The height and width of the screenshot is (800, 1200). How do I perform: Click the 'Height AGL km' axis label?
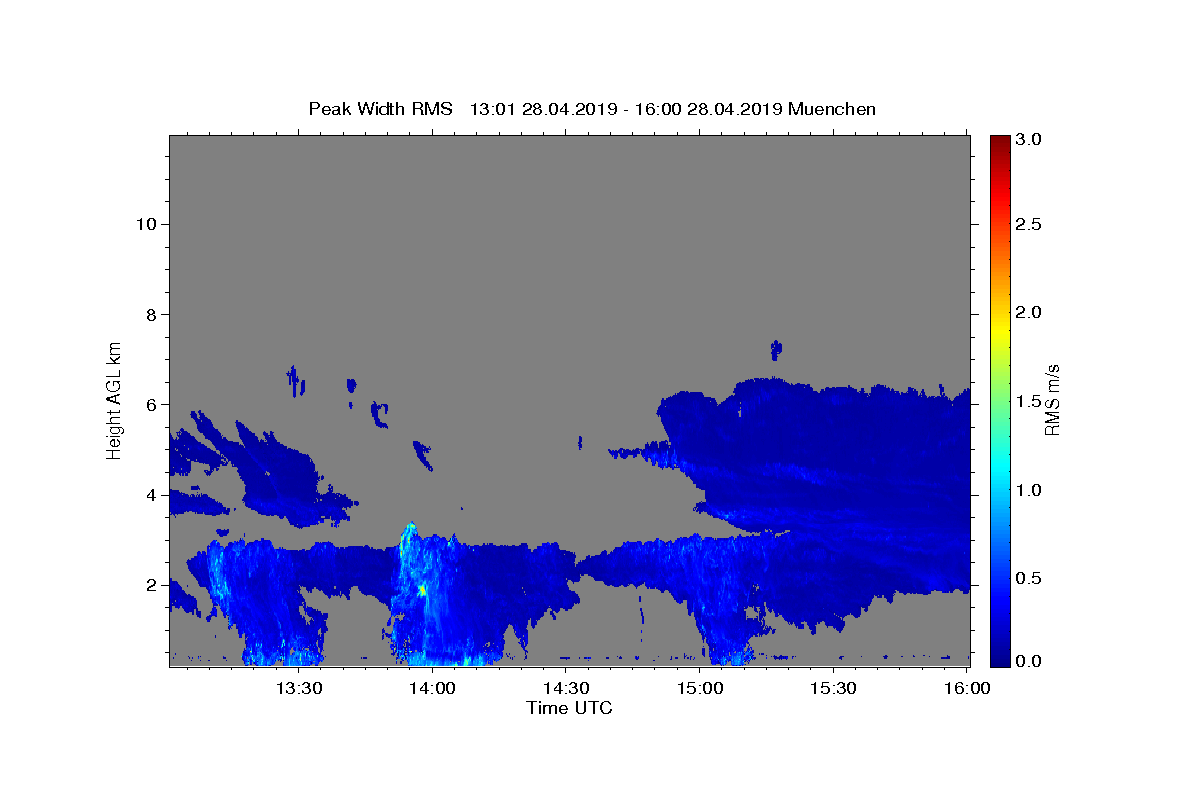pos(114,399)
